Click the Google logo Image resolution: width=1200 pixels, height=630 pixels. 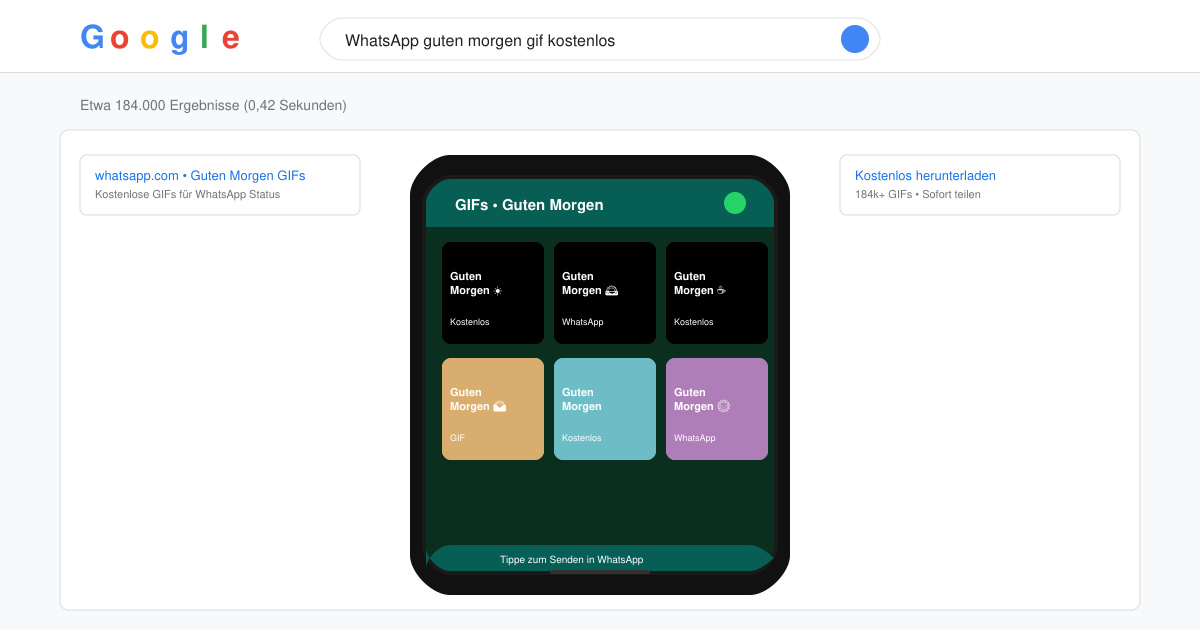pyautogui.click(x=160, y=39)
